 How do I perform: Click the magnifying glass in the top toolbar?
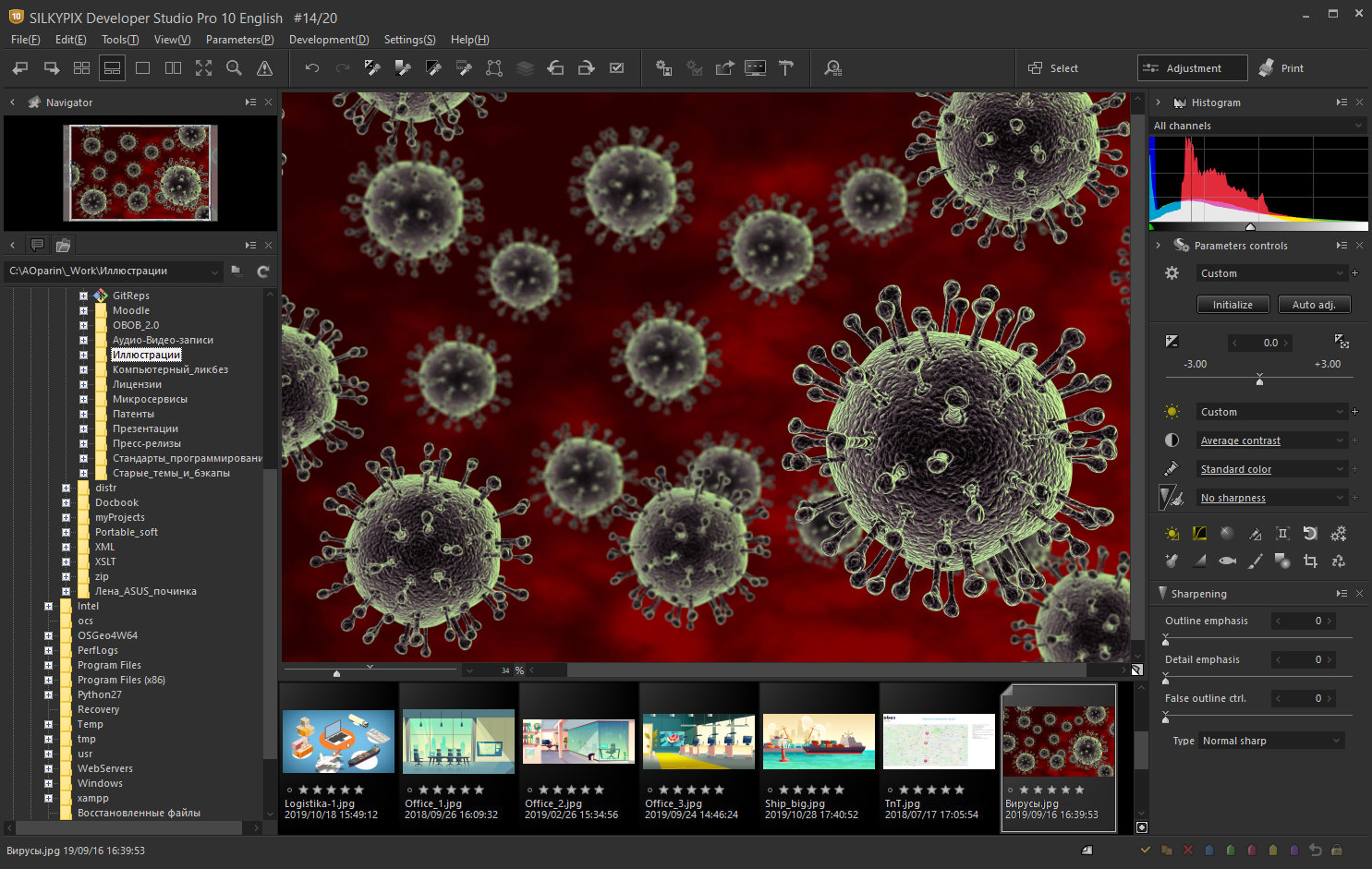tap(234, 68)
